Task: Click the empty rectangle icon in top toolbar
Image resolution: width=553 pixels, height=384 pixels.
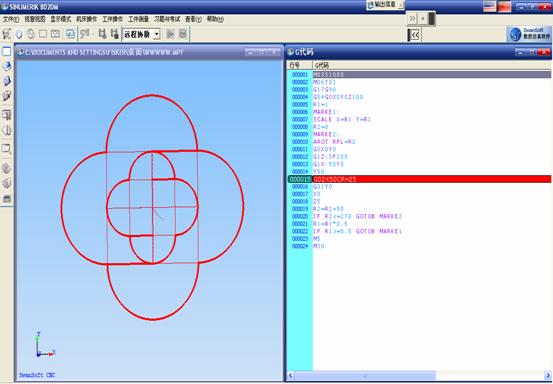Action: point(43,34)
